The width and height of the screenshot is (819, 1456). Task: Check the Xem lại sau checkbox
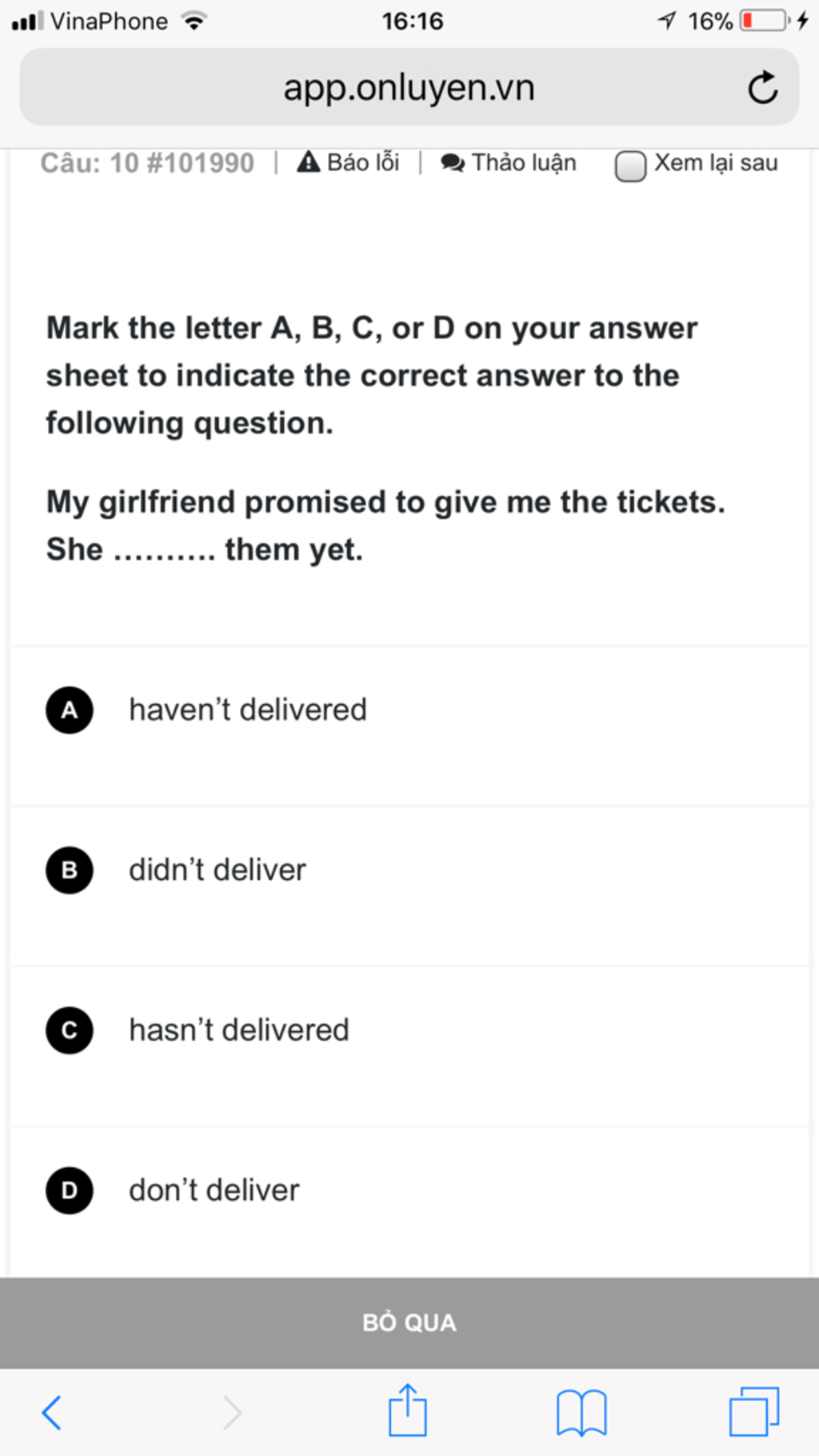click(630, 166)
